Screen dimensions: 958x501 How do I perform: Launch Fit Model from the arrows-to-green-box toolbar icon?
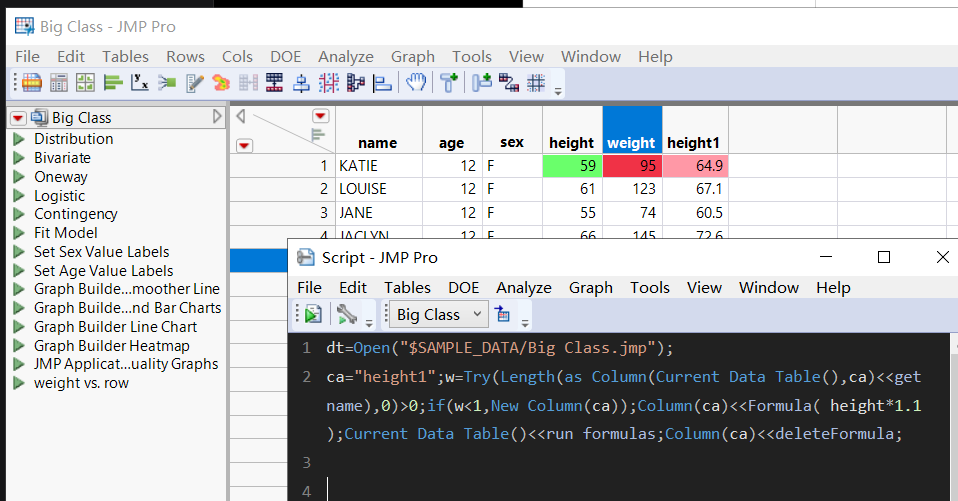pyautogui.click(x=167, y=82)
